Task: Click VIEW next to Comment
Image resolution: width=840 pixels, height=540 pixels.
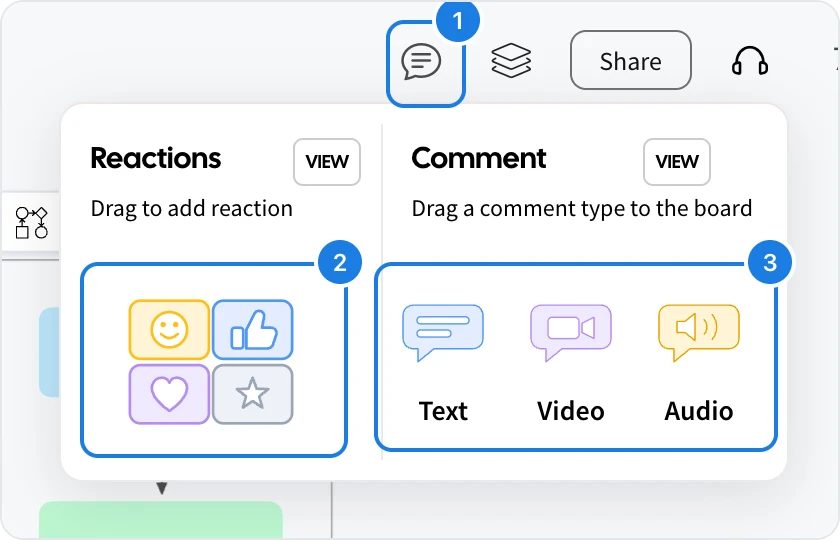Action: tap(677, 162)
